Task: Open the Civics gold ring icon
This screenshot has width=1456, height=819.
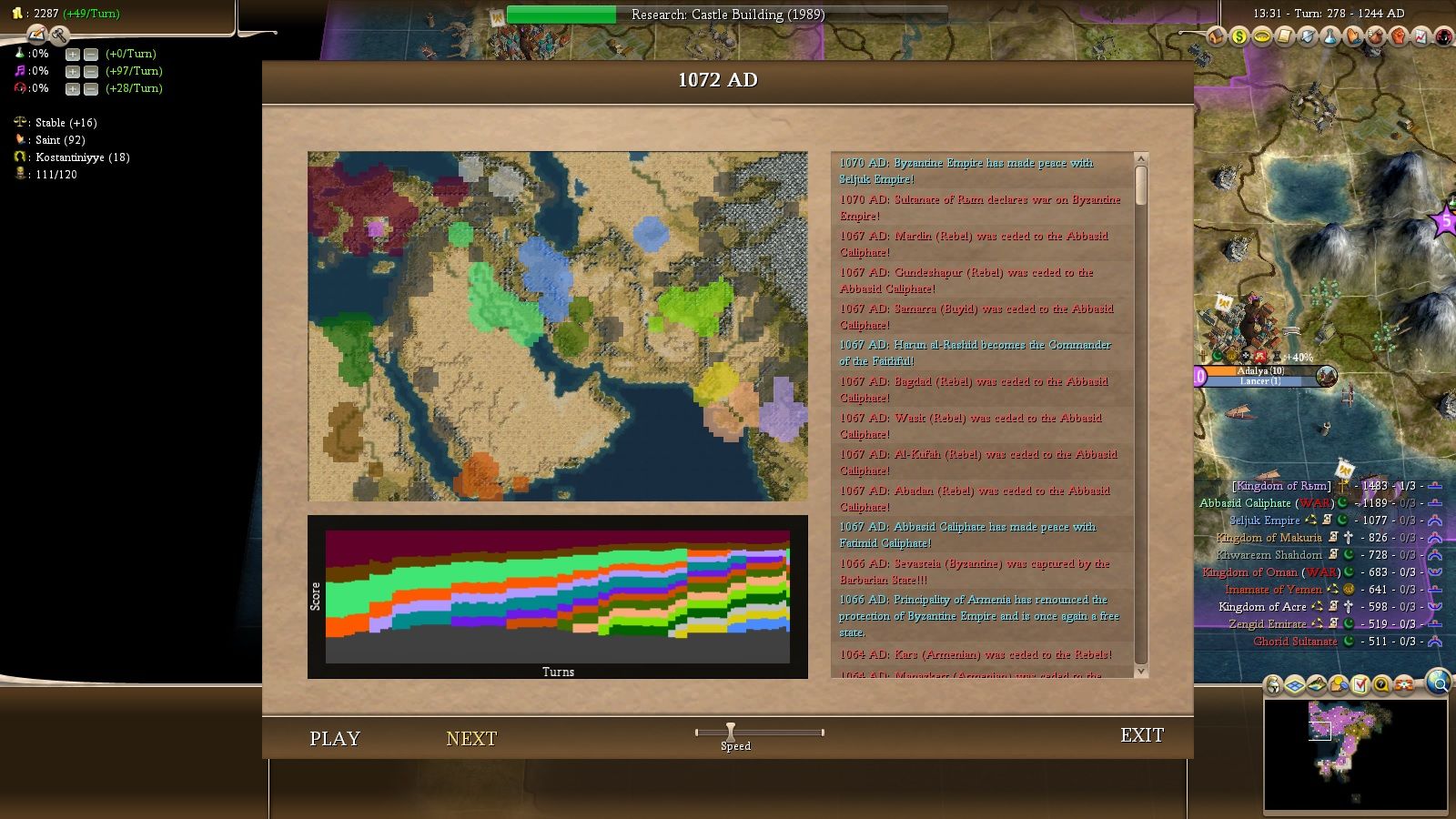Action: [1262, 36]
